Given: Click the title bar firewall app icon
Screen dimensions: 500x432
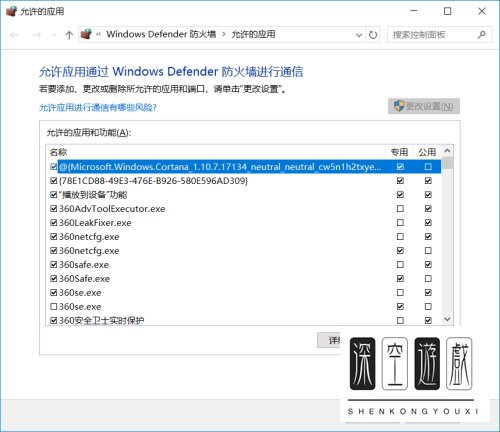Looking at the screenshot, I should (11, 11).
